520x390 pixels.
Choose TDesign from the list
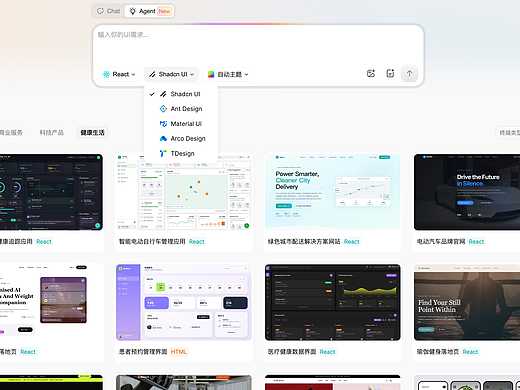(181, 153)
